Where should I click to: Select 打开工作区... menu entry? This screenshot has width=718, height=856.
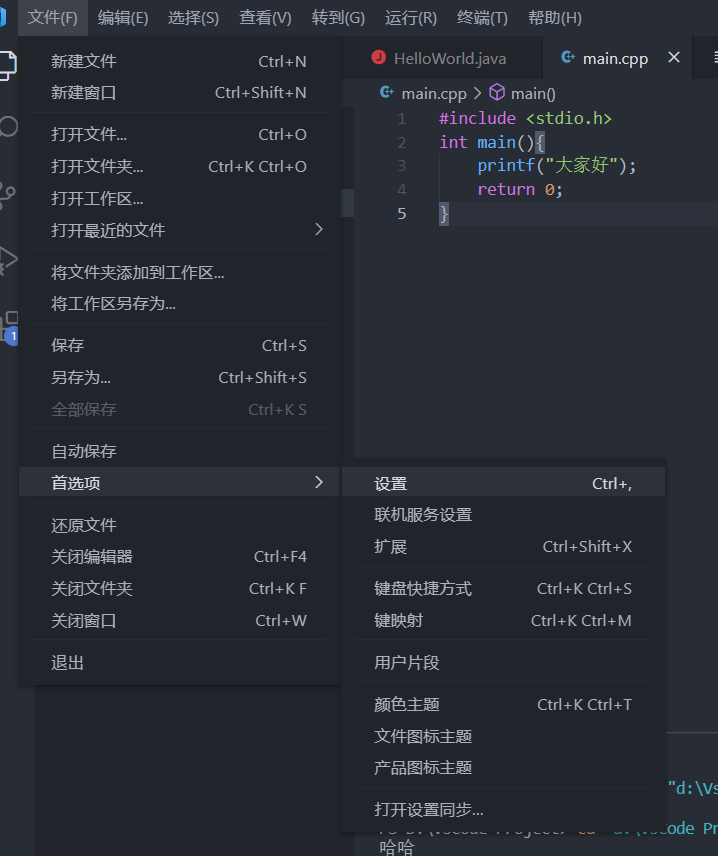click(180, 198)
